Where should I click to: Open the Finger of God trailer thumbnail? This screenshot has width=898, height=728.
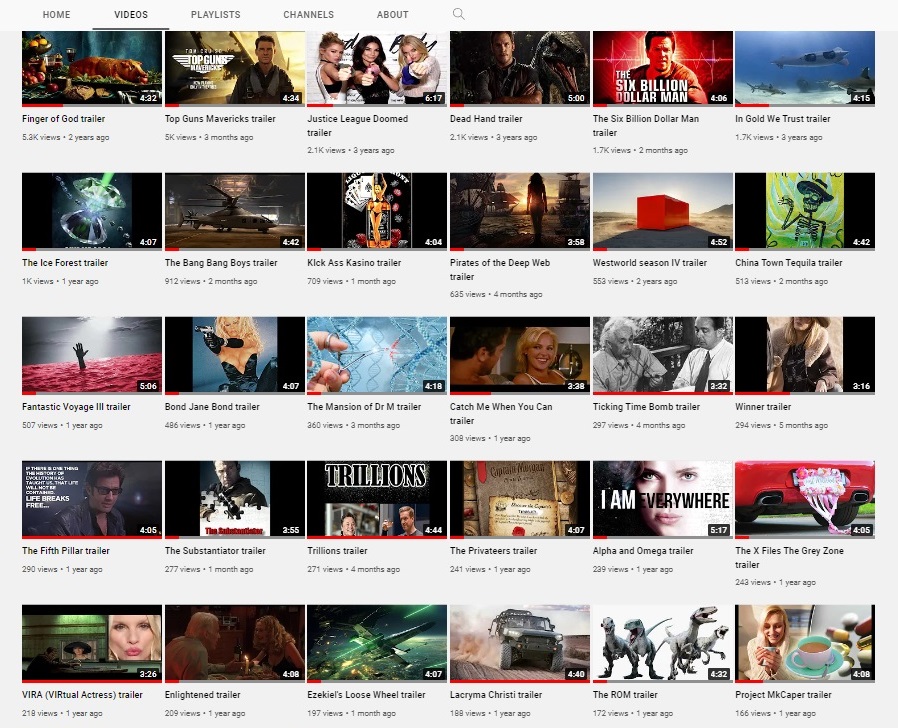click(x=92, y=68)
